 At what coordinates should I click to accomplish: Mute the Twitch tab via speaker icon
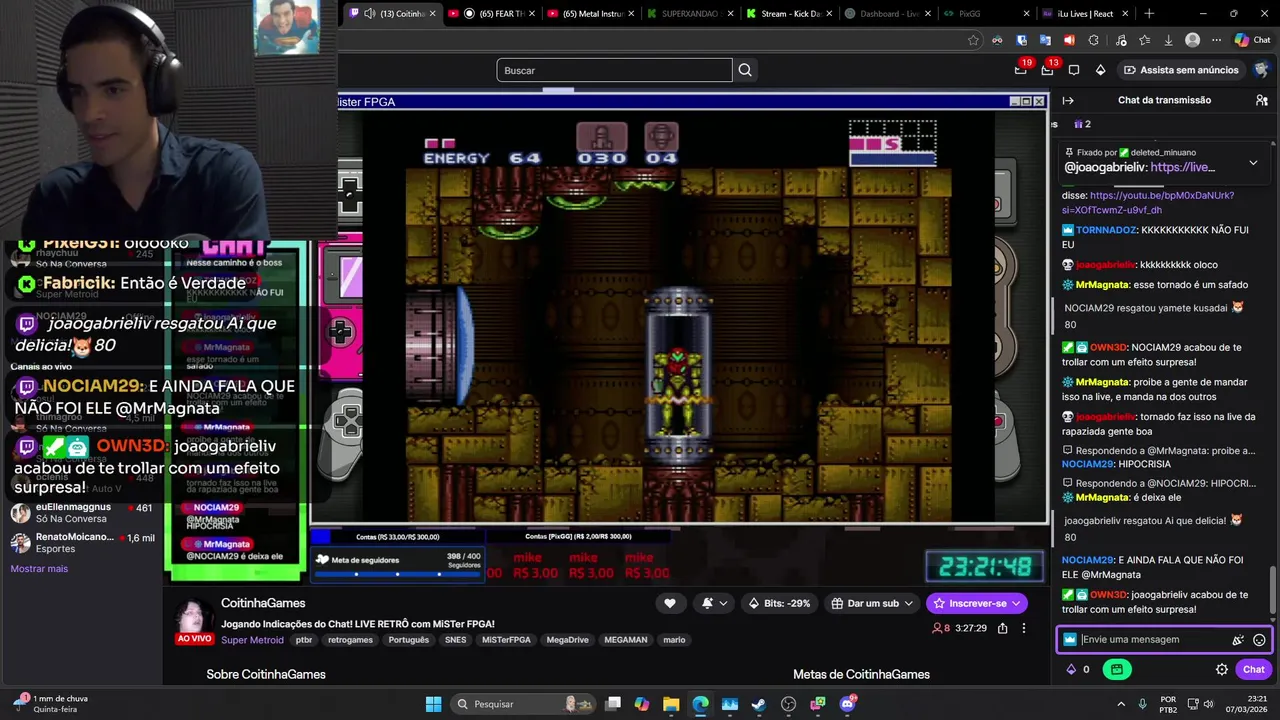pos(369,14)
